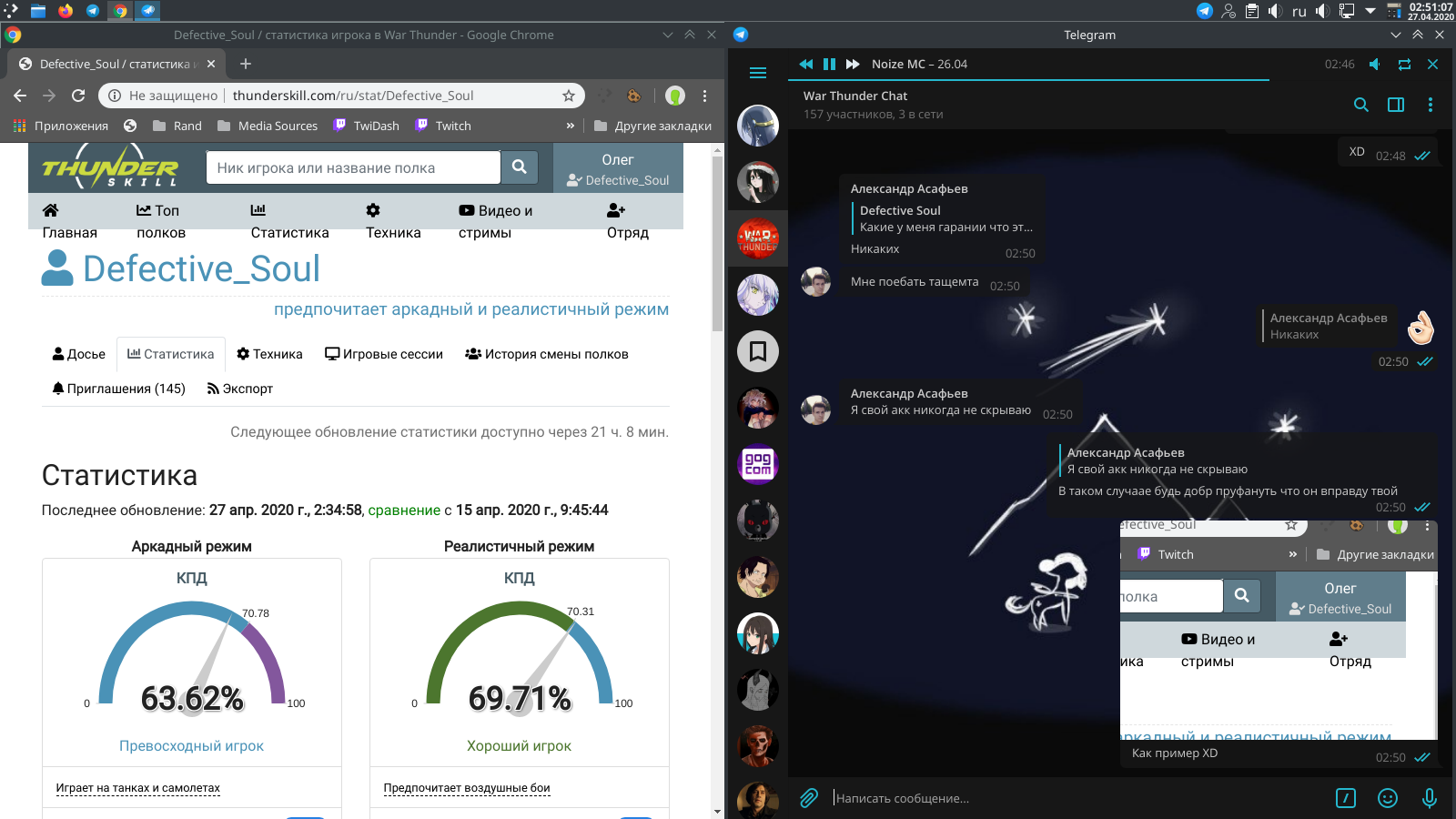The height and width of the screenshot is (819, 1456).
Task: Open Media Sources bookmarks folder
Action: (268, 126)
